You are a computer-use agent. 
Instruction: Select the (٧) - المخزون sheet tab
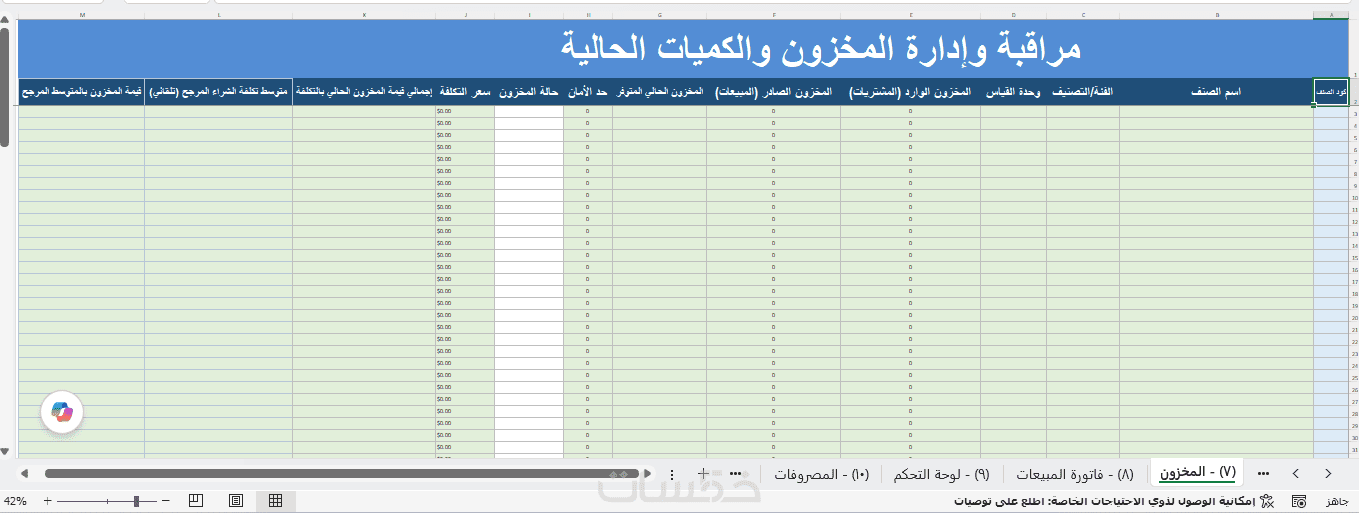tap(1196, 472)
